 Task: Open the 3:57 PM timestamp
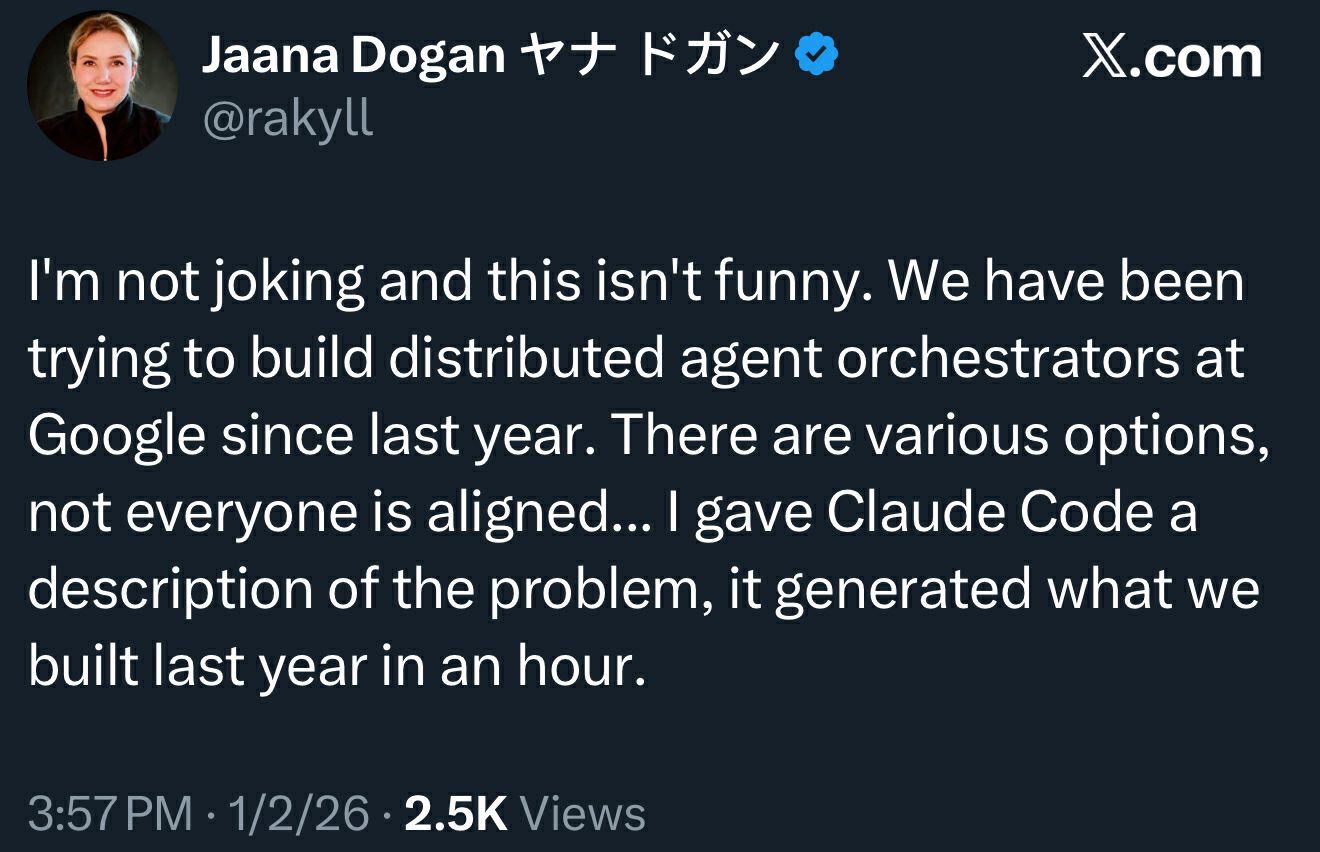110,813
